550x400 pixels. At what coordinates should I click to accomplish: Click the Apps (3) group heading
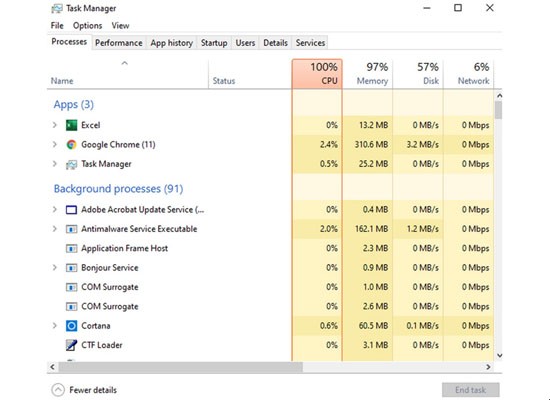tap(74, 105)
